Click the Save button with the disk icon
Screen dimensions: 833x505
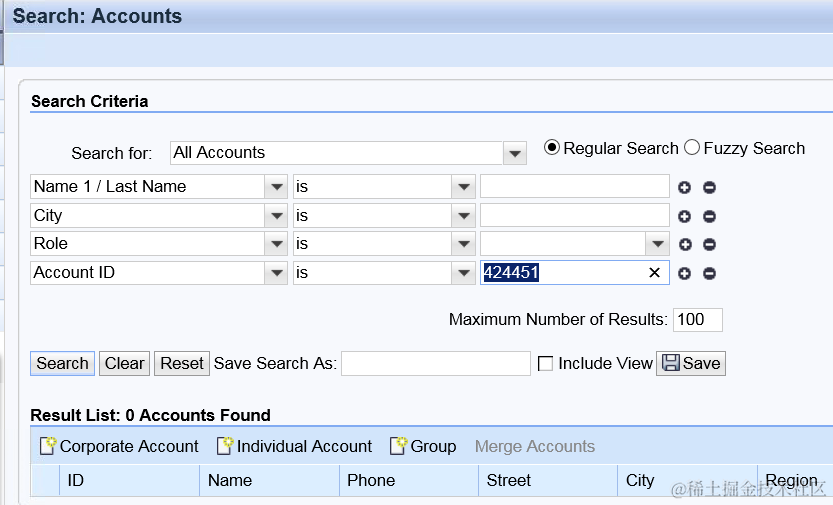coord(691,364)
